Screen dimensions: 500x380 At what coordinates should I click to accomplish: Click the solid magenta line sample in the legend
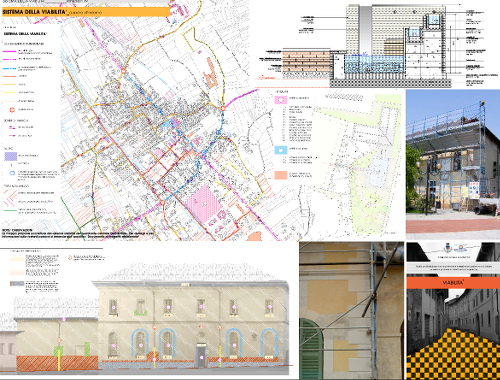click(10, 52)
